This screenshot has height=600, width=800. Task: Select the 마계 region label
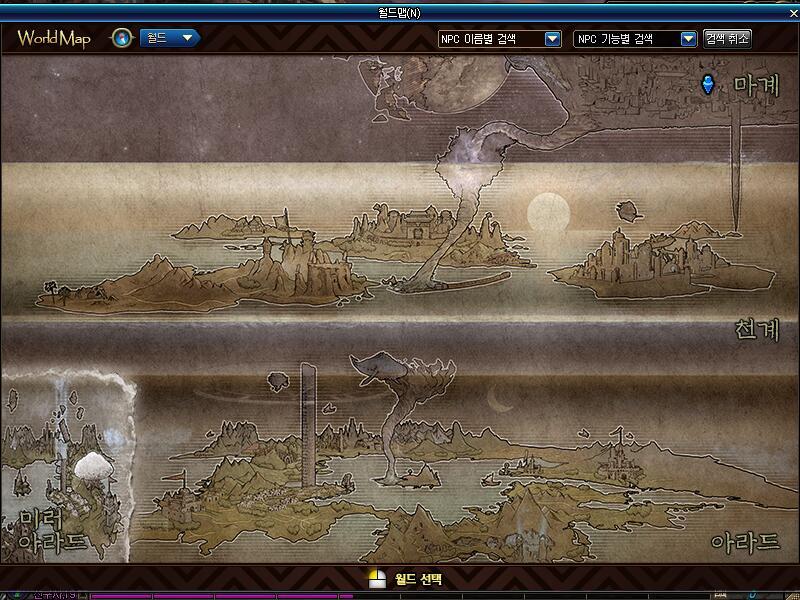(x=757, y=85)
